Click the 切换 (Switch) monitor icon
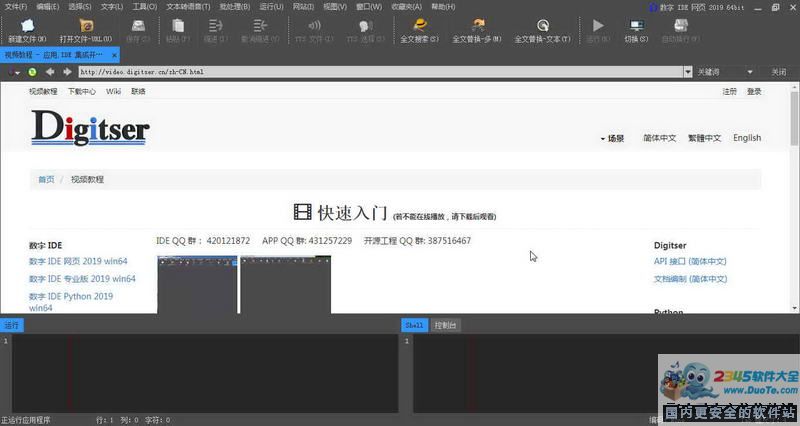 pos(636,26)
